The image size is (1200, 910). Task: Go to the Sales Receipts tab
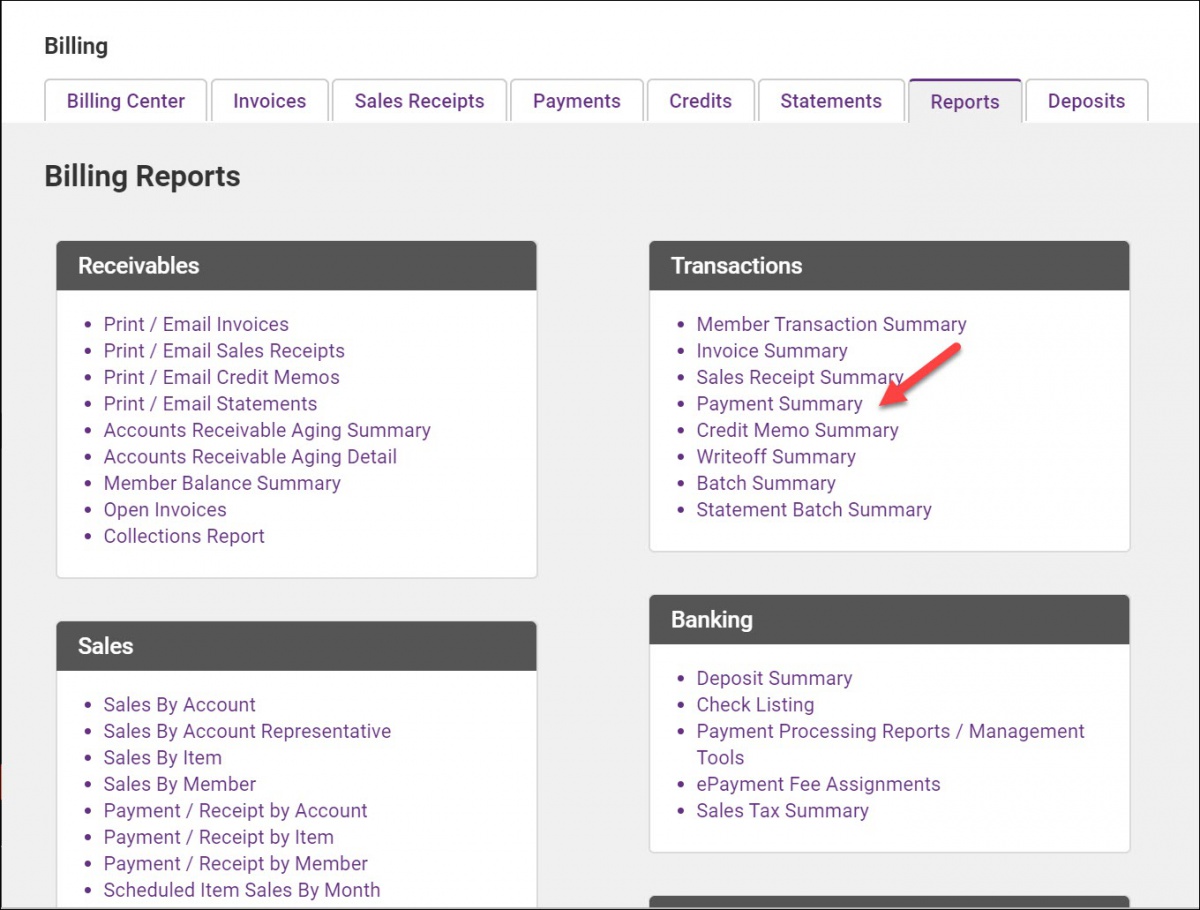point(419,101)
